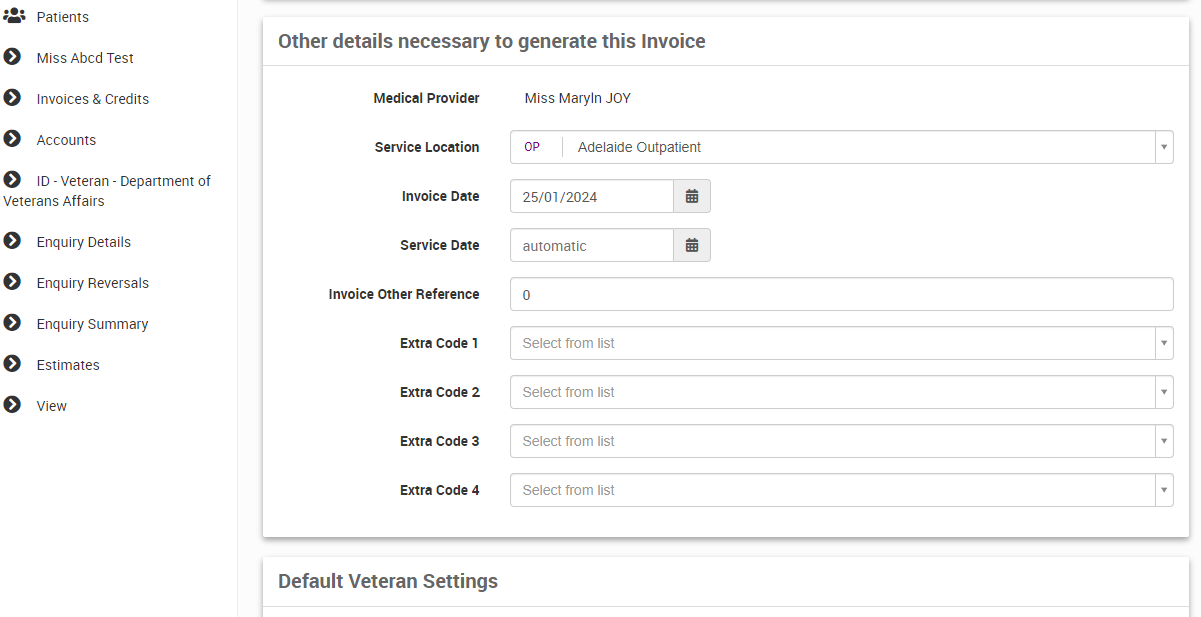Open the Extra Code 3 dropdown

1163,441
